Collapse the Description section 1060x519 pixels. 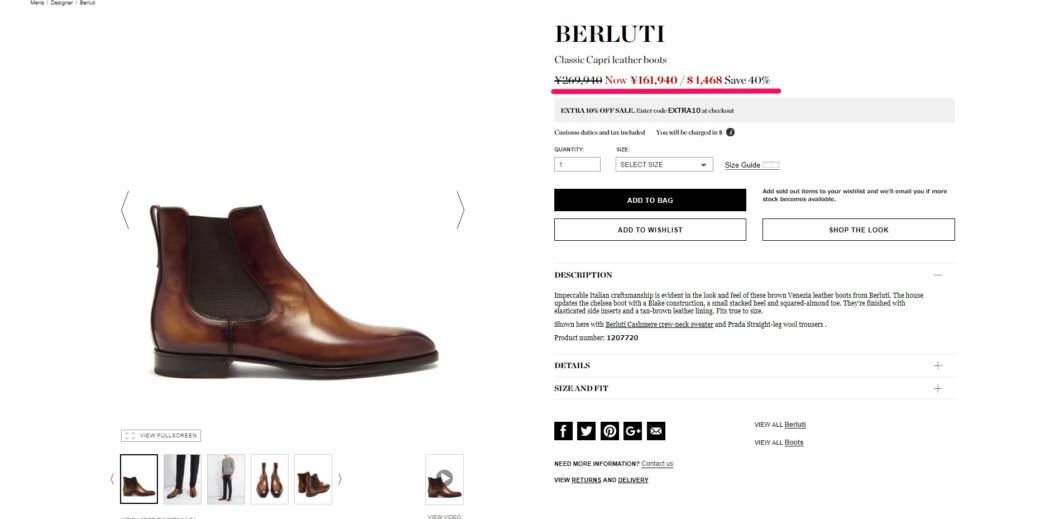(x=938, y=275)
